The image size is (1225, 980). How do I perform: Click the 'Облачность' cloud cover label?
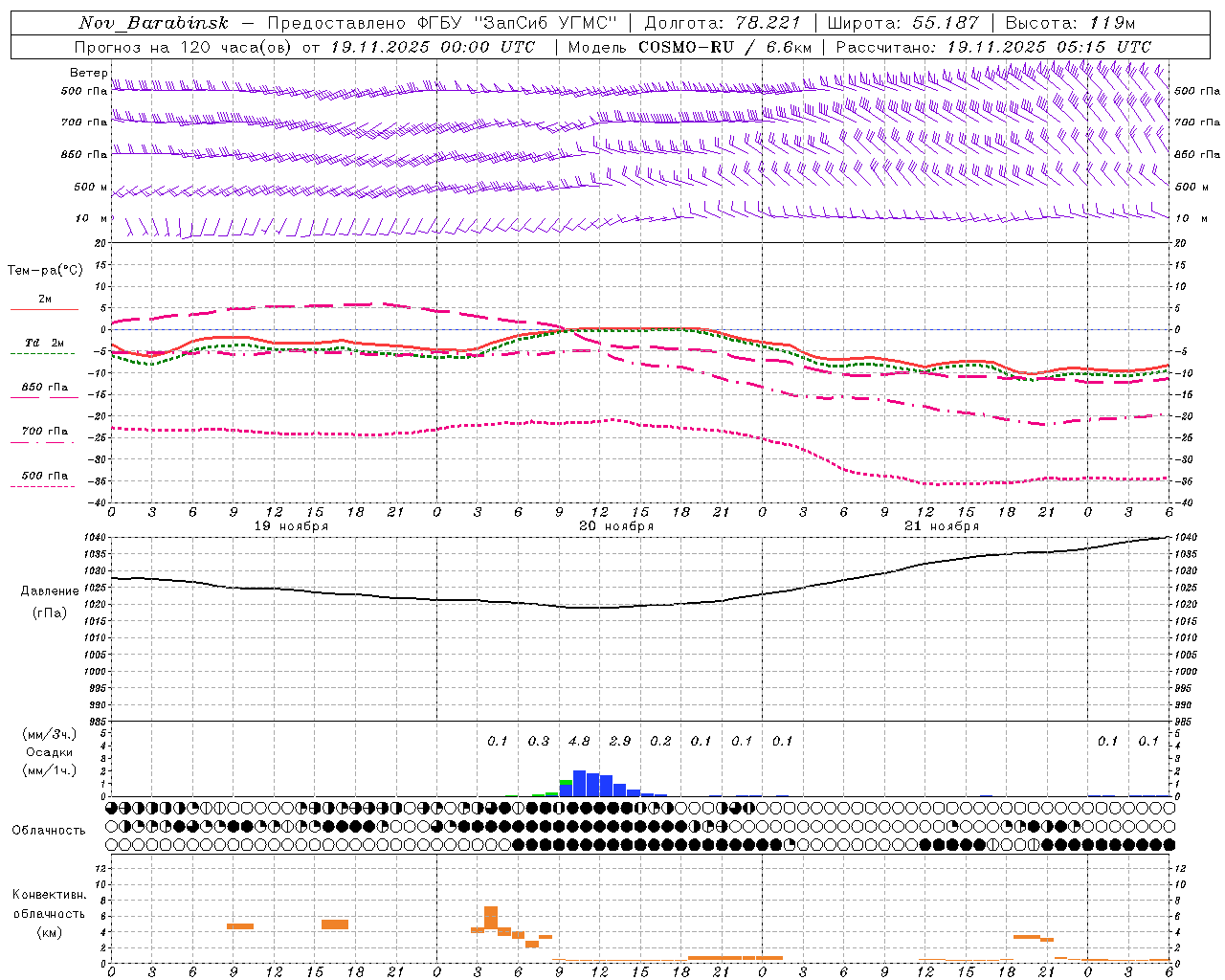click(x=49, y=830)
